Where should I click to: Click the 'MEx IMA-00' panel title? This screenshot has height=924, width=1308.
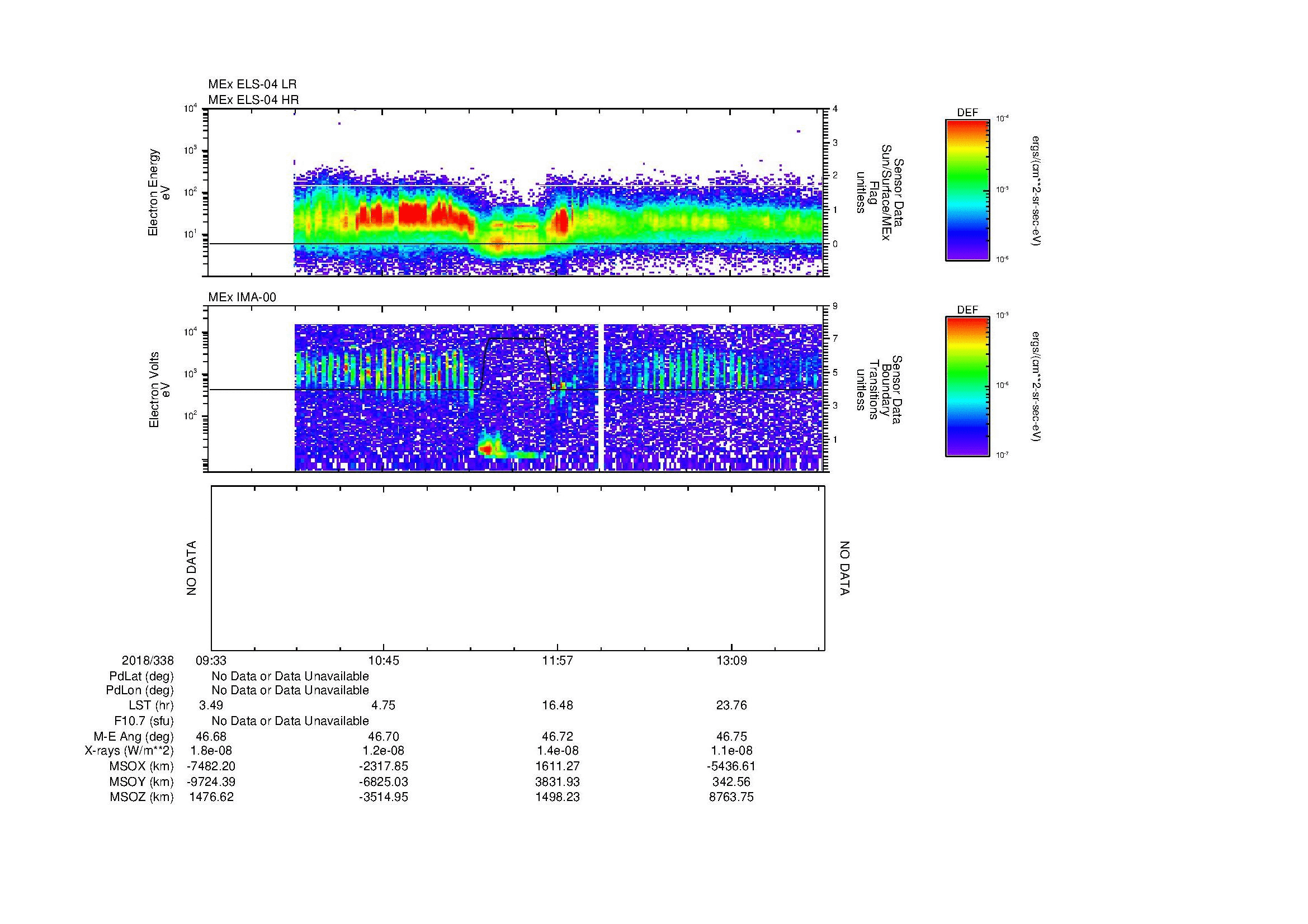tap(242, 297)
